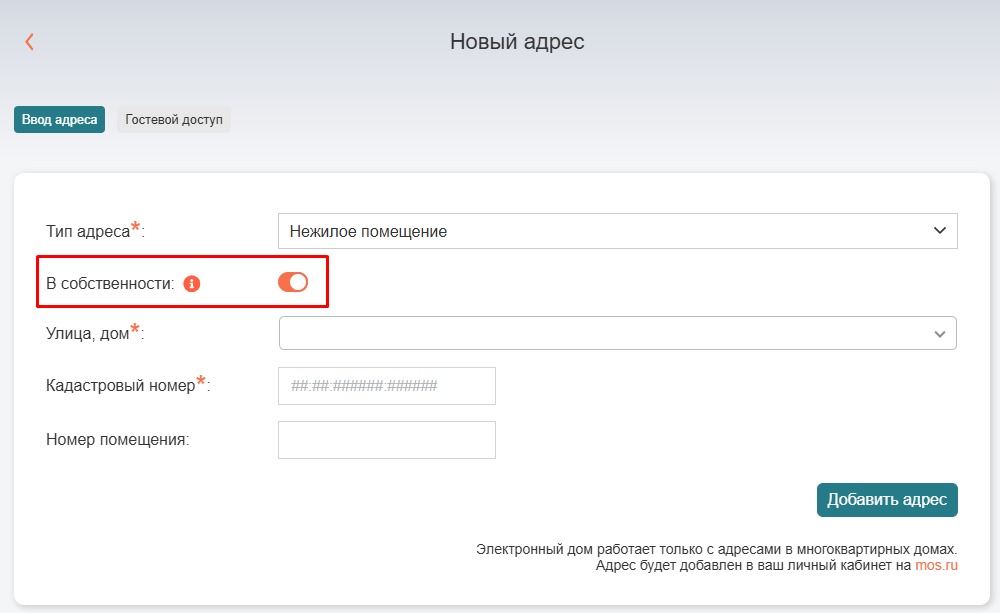Click the Улица, дом label
This screenshot has width=1000, height=613.
click(x=88, y=334)
